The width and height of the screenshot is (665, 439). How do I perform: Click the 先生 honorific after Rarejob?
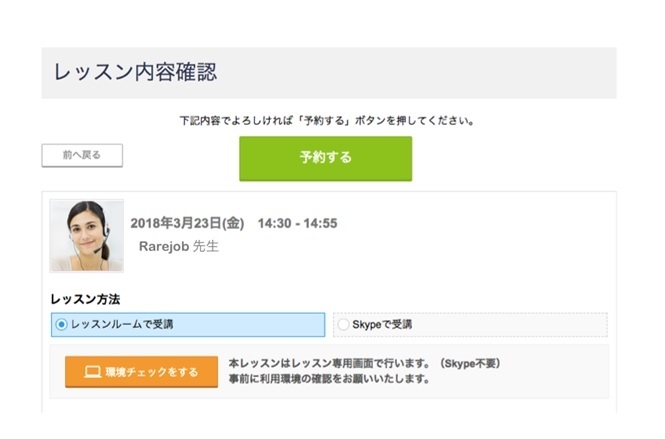point(205,246)
